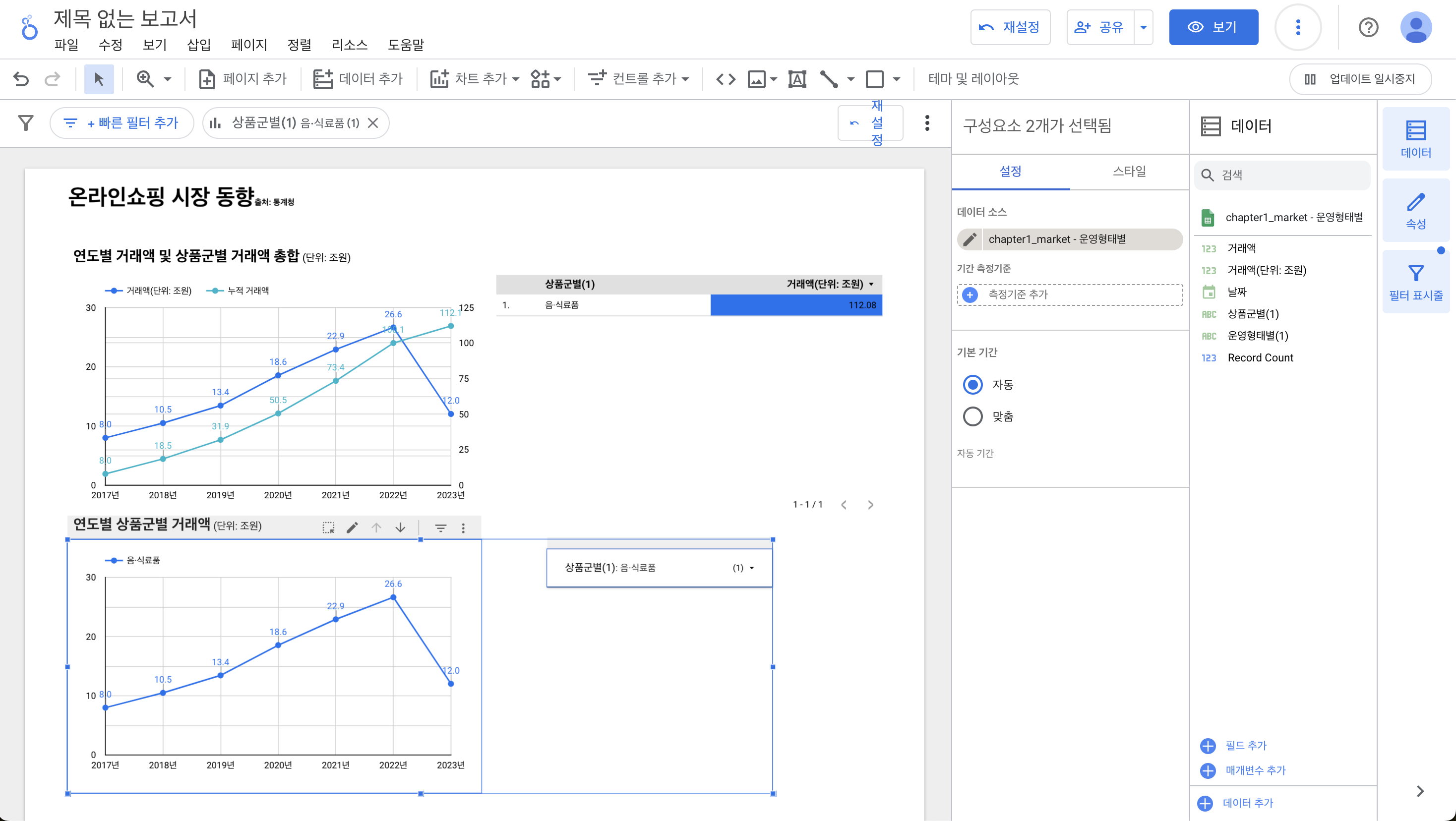The width and height of the screenshot is (1456, 821).
Task: Click the edit pencil icon on chart toolbar
Action: coord(352,527)
